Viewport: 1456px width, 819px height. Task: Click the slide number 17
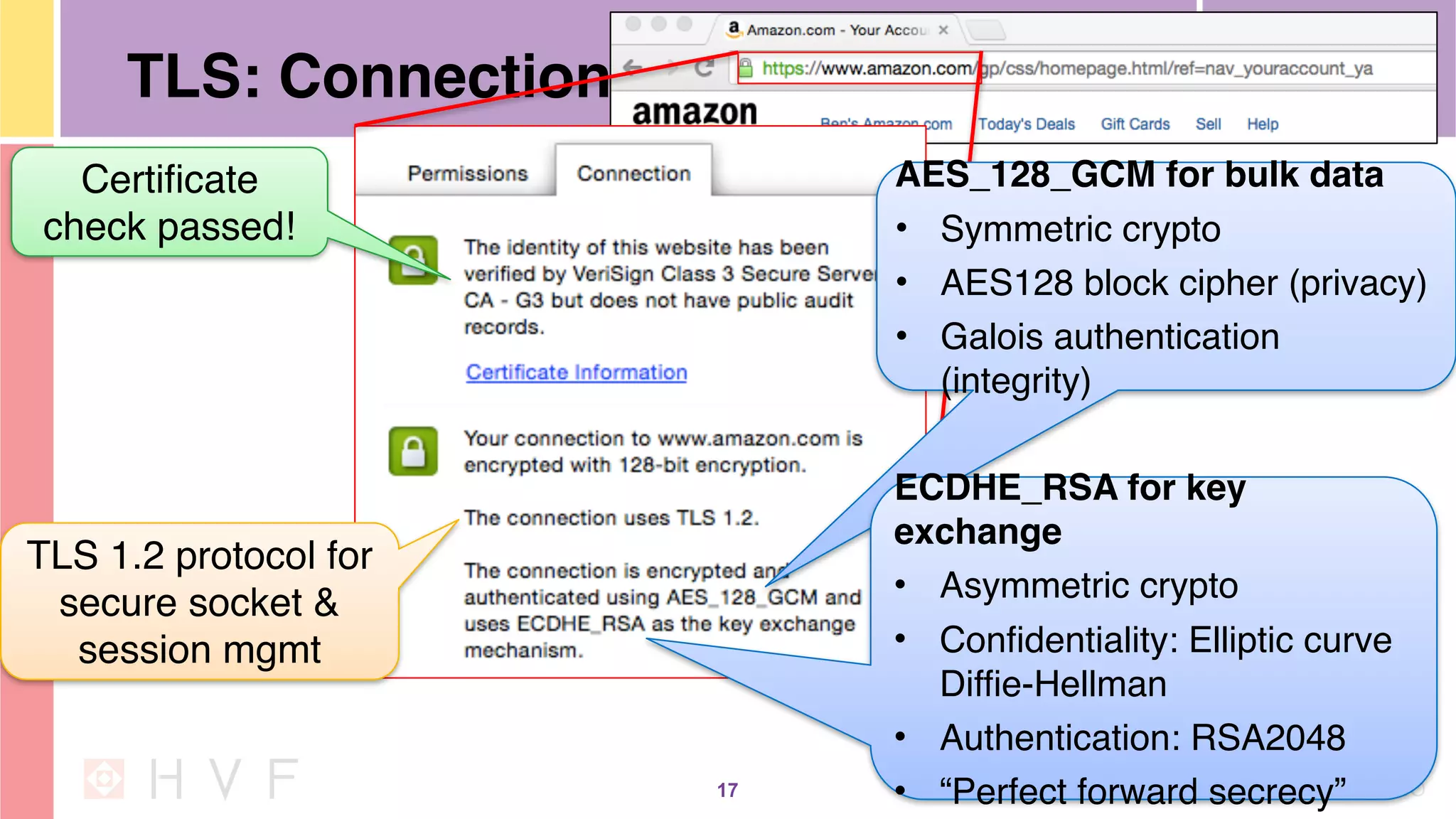(727, 790)
